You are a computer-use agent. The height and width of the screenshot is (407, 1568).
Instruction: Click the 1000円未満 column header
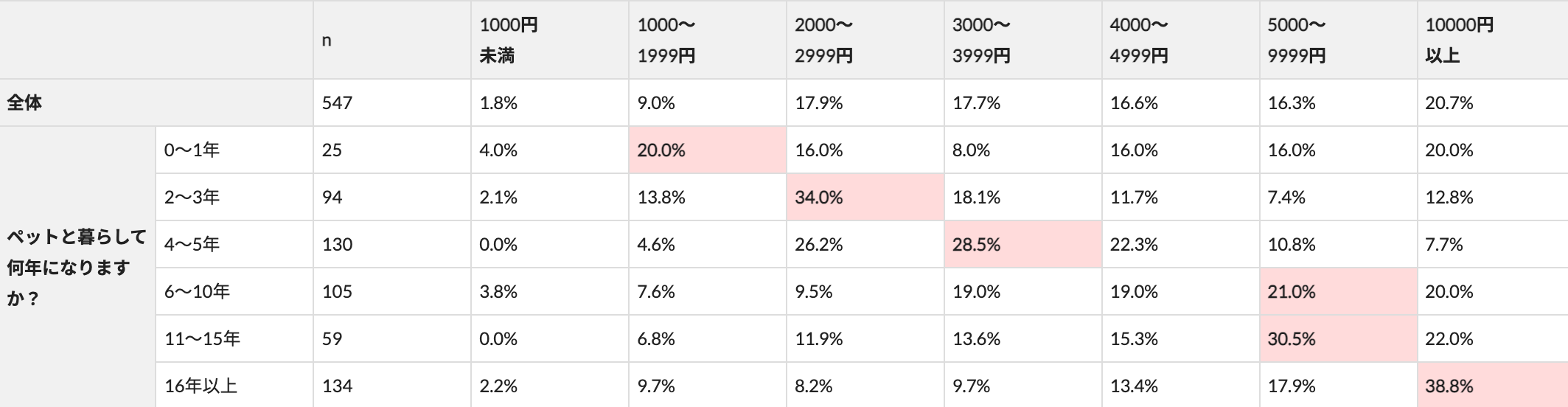pos(509,41)
